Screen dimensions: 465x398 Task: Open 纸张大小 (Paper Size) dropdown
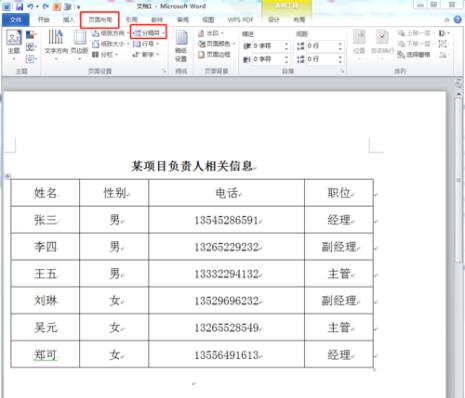coord(110,44)
